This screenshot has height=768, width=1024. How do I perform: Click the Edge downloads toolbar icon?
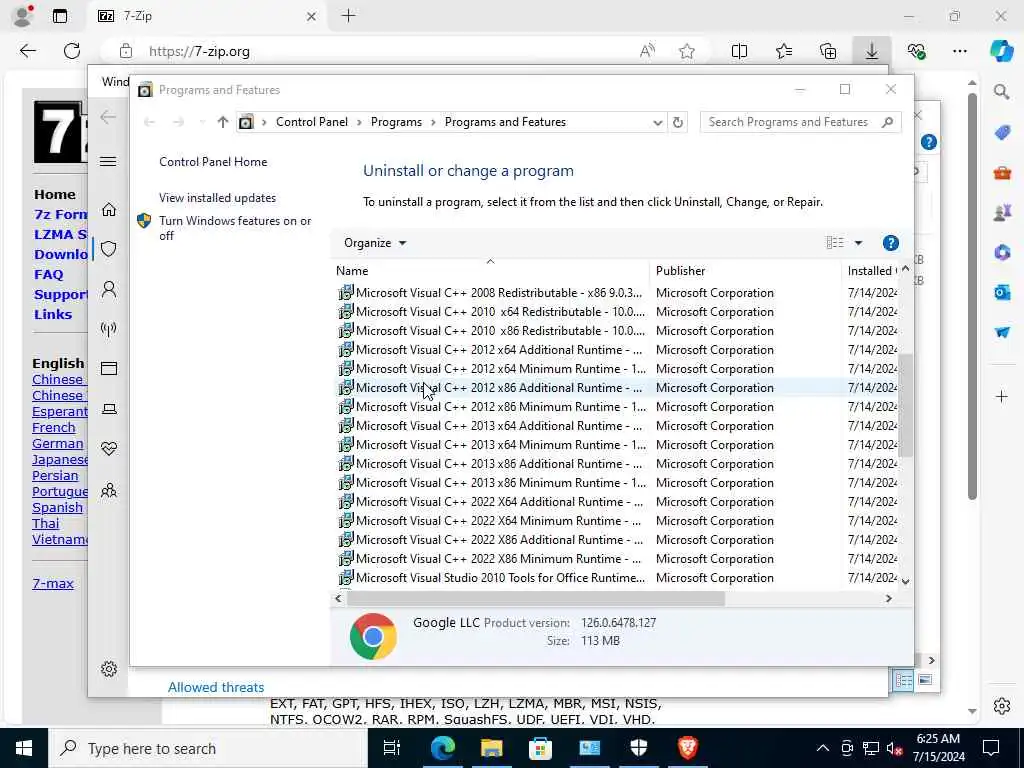(871, 51)
